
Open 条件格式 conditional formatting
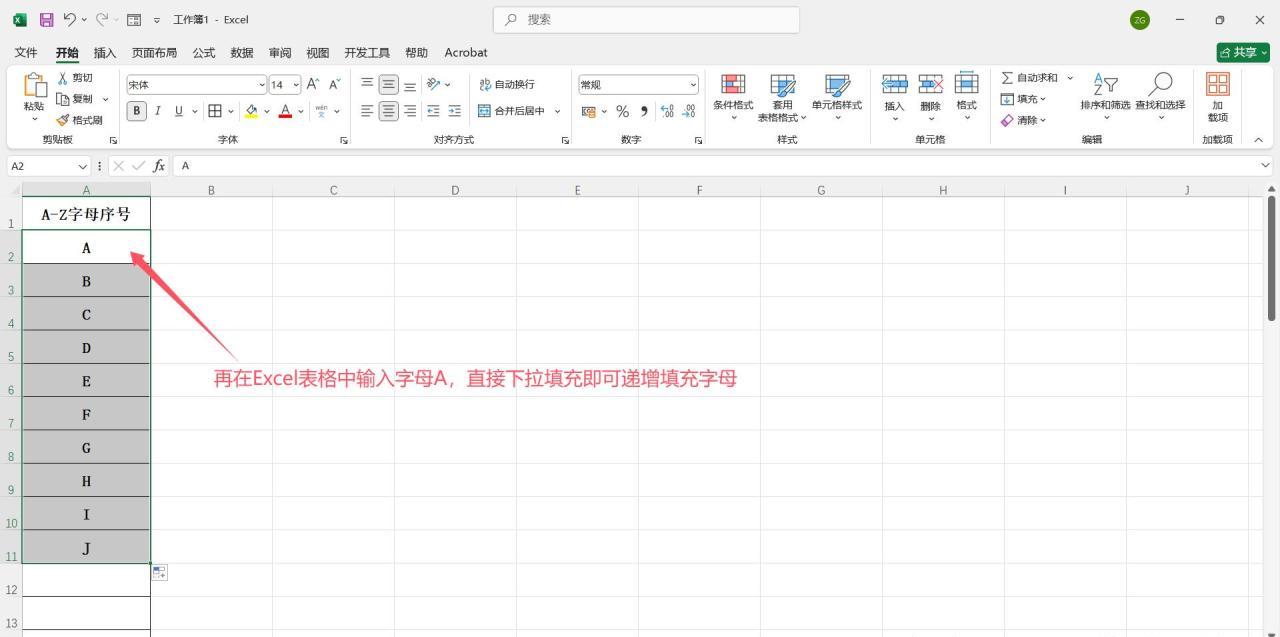[733, 97]
